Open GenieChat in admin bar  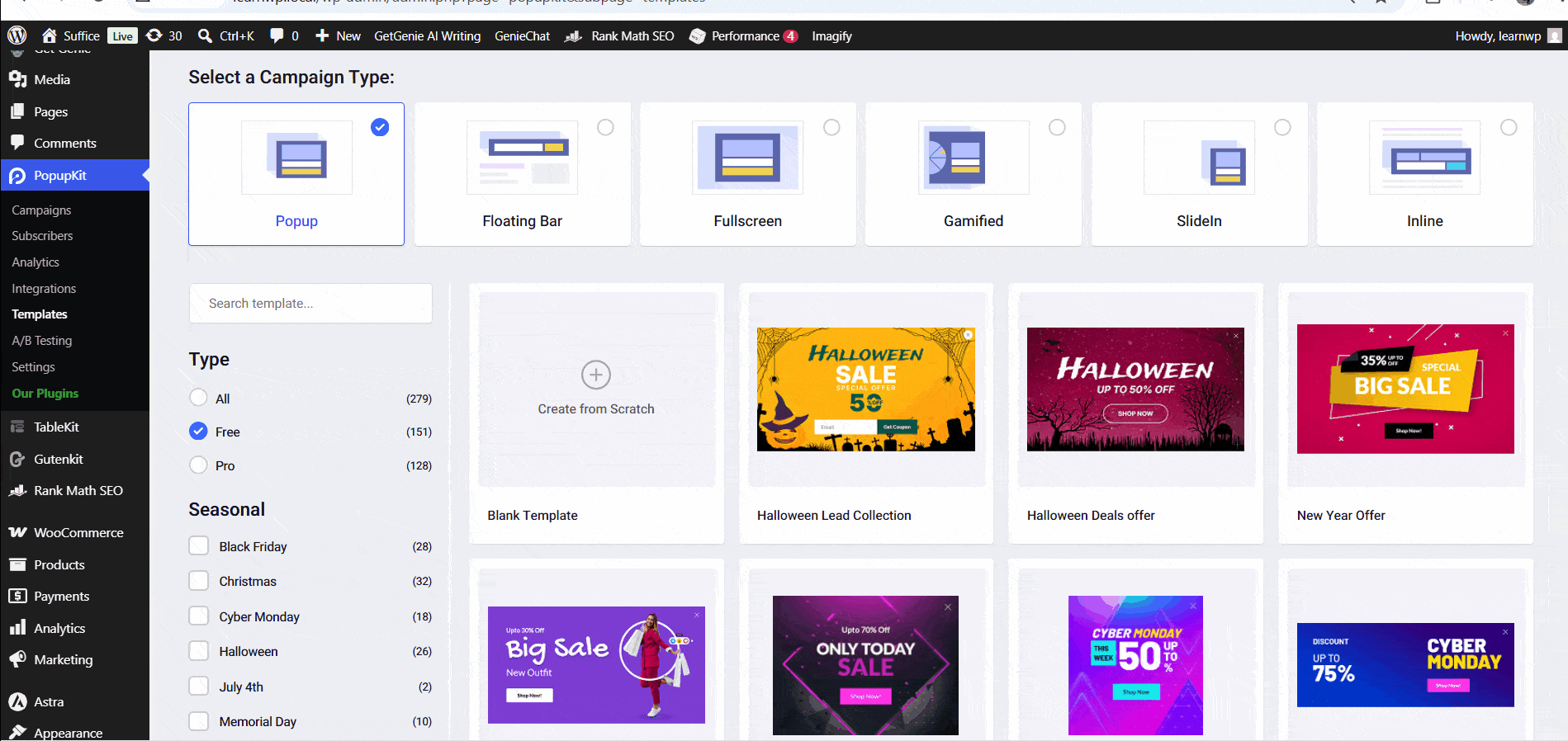click(522, 35)
